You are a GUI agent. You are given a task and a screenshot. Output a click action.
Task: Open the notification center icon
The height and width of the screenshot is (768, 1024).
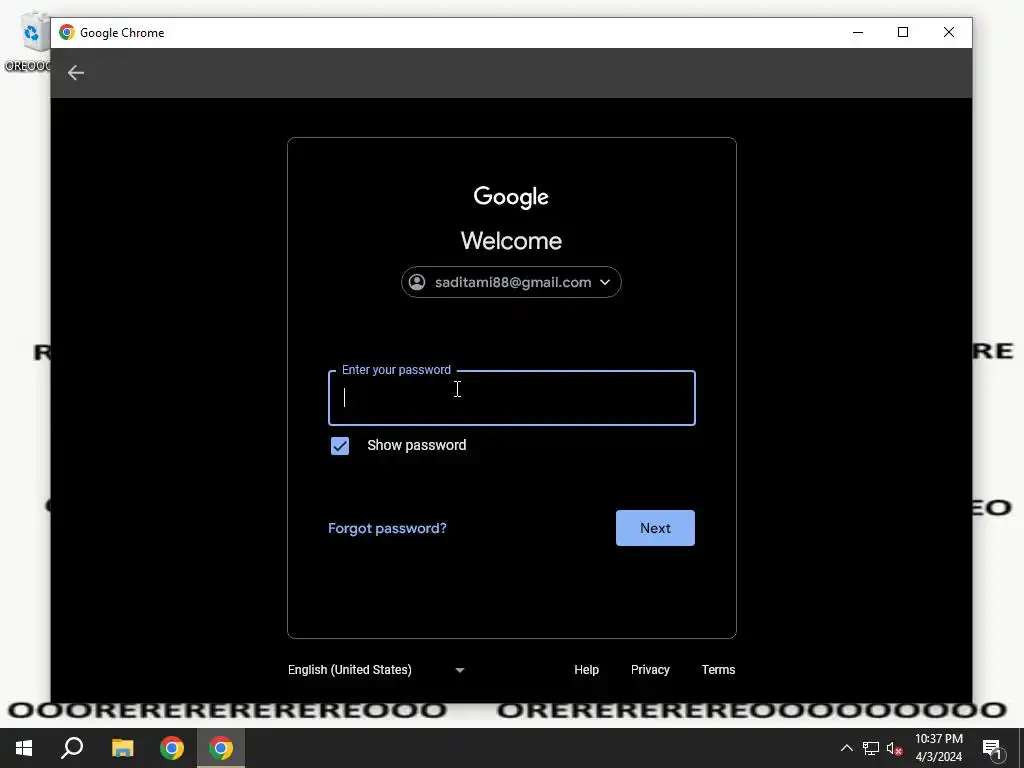992,749
